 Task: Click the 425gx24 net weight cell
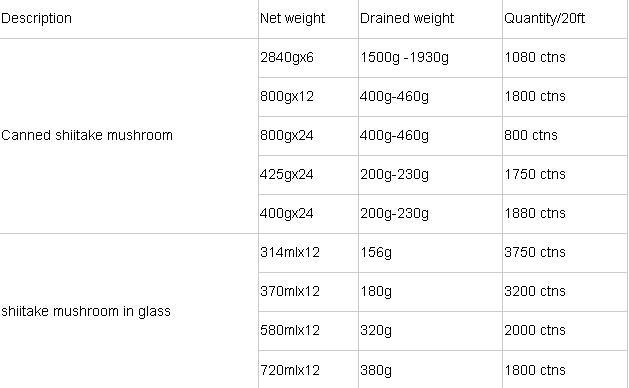[308, 175]
